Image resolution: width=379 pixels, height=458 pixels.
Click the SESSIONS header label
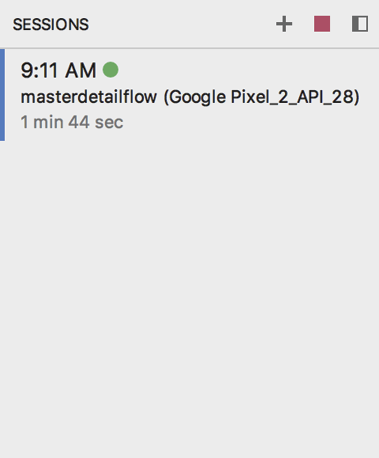pos(51,24)
